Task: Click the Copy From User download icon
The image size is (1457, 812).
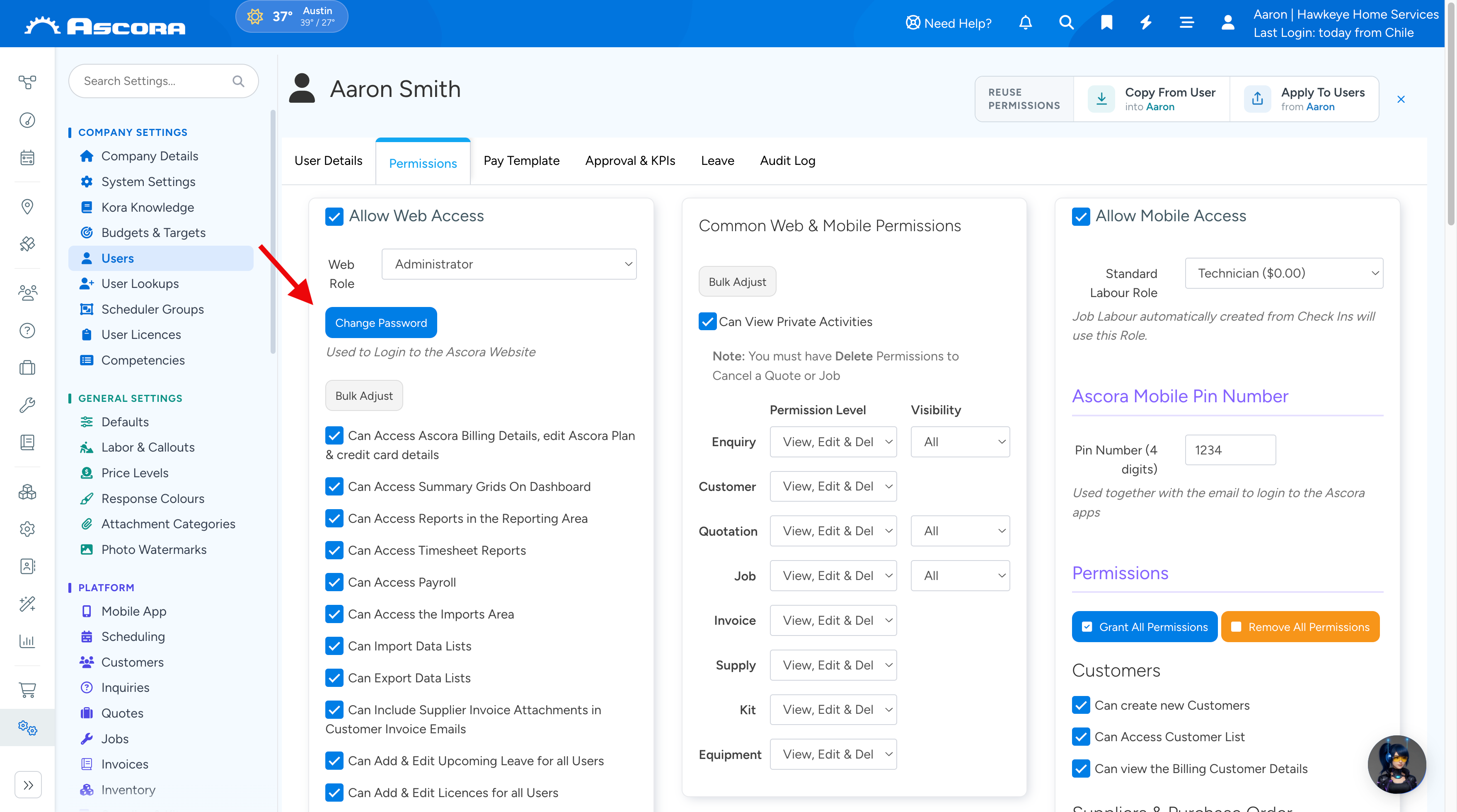Action: [x=1101, y=99]
